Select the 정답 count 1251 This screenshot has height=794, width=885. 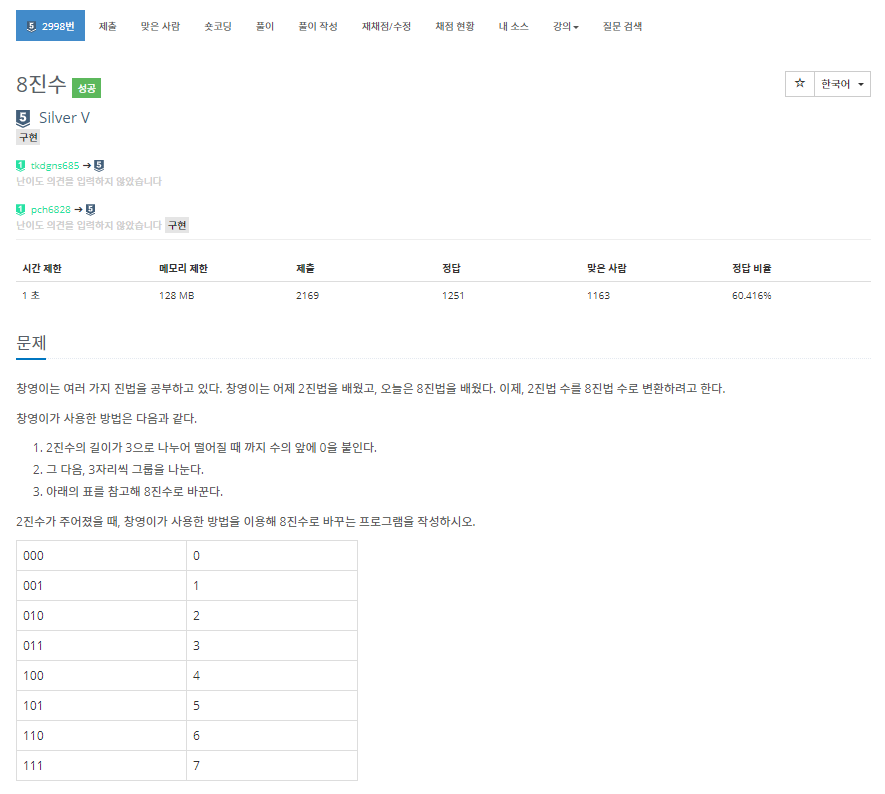pos(453,296)
